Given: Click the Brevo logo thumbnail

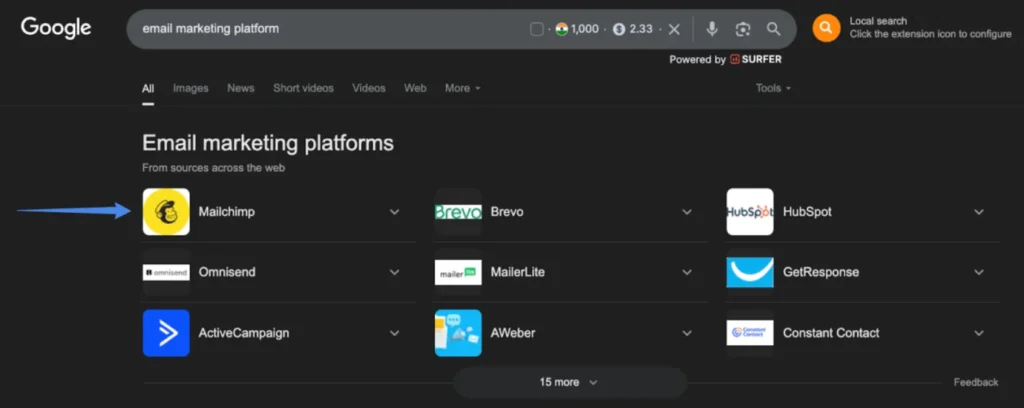Looking at the screenshot, I should (x=458, y=212).
